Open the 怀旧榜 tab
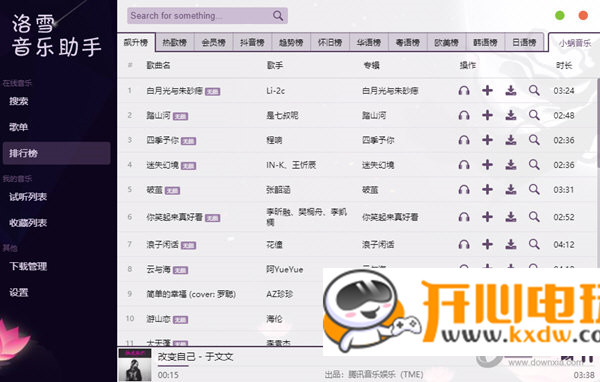The height and width of the screenshot is (382, 600). 330,42
